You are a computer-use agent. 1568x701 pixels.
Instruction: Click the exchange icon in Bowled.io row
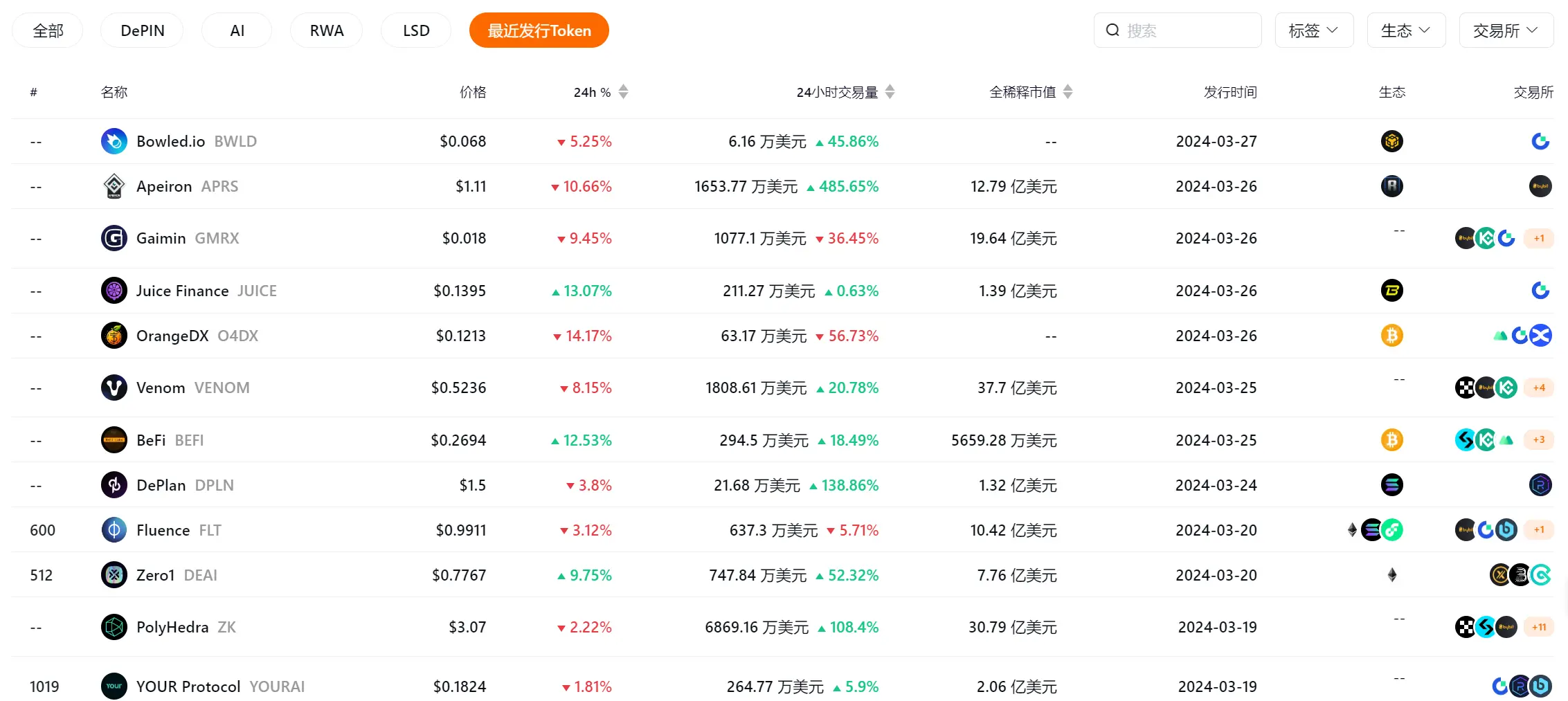tap(1540, 141)
